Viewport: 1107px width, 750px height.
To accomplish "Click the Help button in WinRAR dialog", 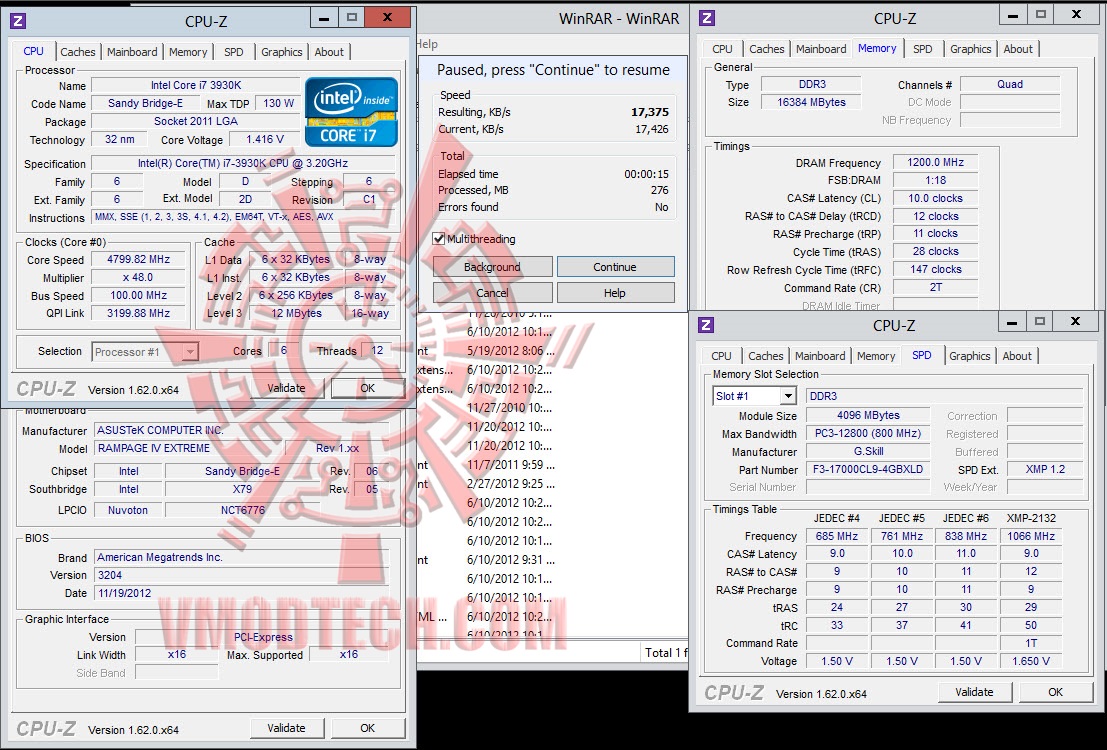I will pos(615,293).
